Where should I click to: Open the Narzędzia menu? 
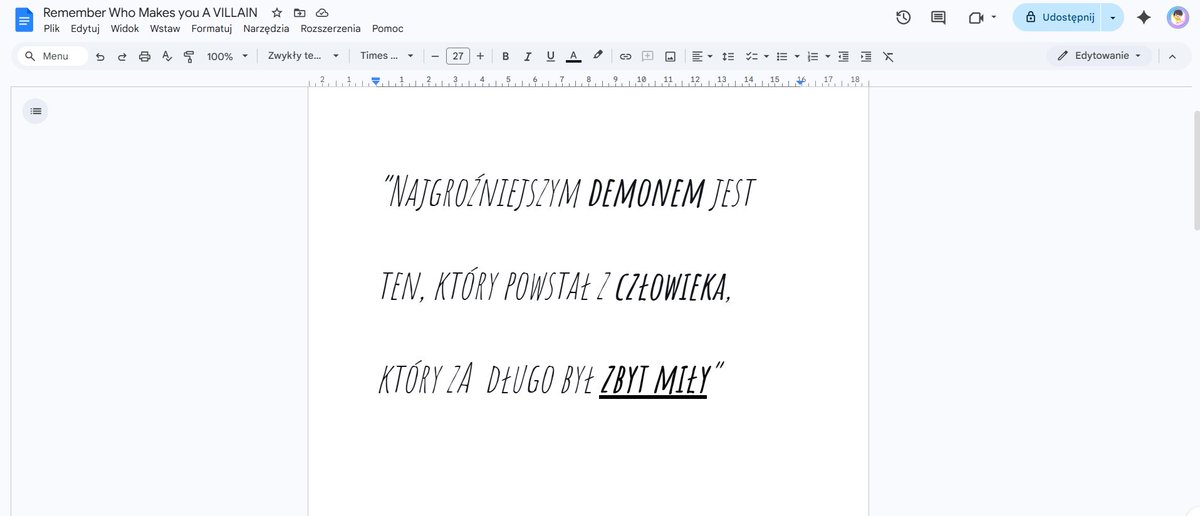click(x=266, y=29)
